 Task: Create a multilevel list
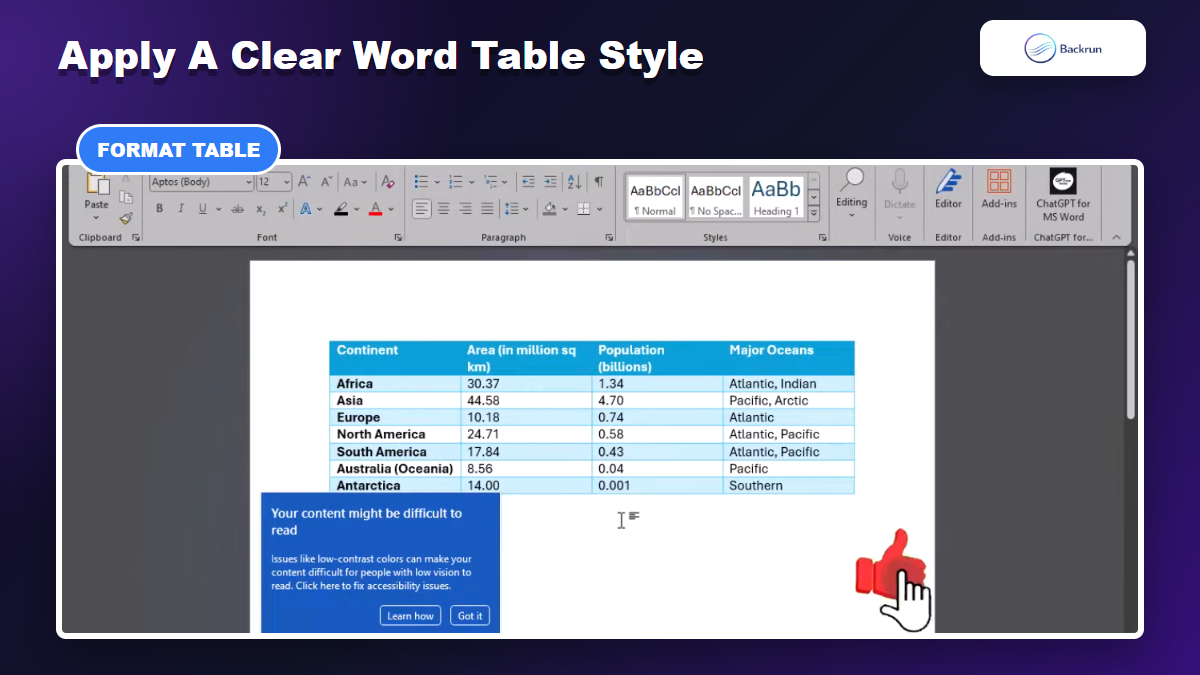click(489, 182)
